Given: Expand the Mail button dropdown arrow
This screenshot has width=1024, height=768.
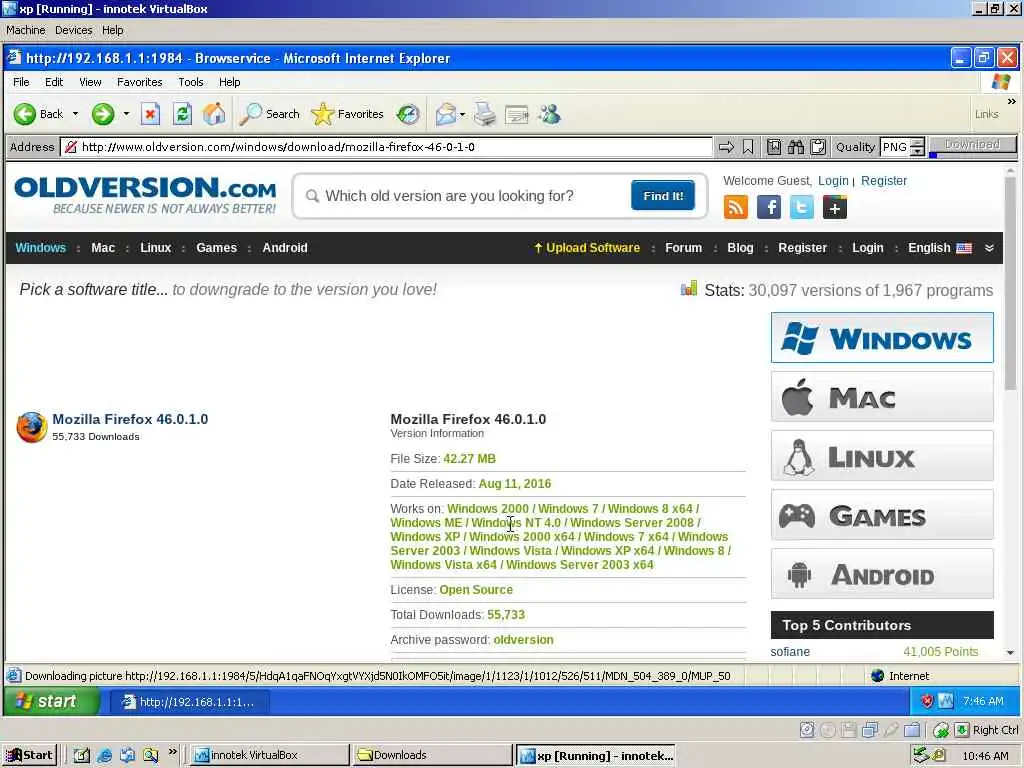Looking at the screenshot, I should (x=462, y=114).
